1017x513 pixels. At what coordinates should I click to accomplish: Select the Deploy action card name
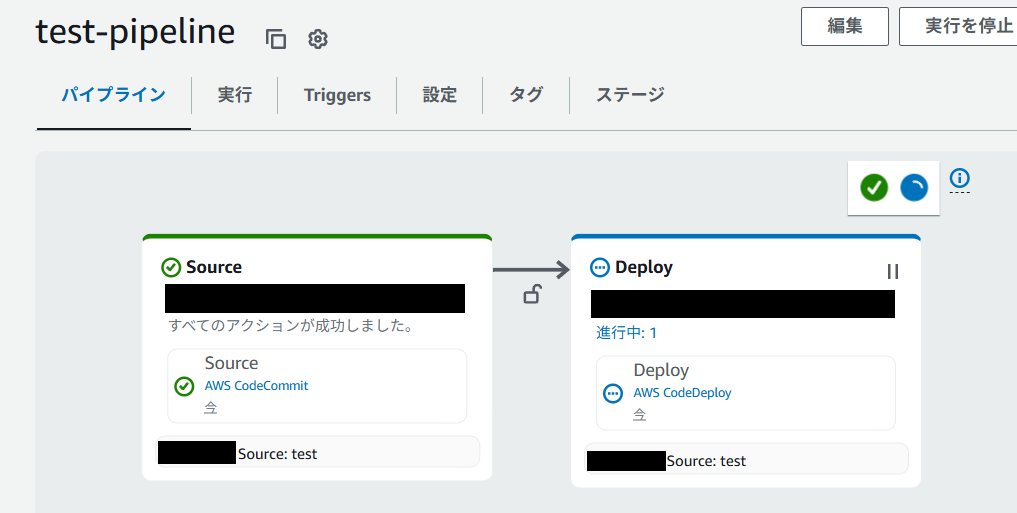[x=661, y=370]
